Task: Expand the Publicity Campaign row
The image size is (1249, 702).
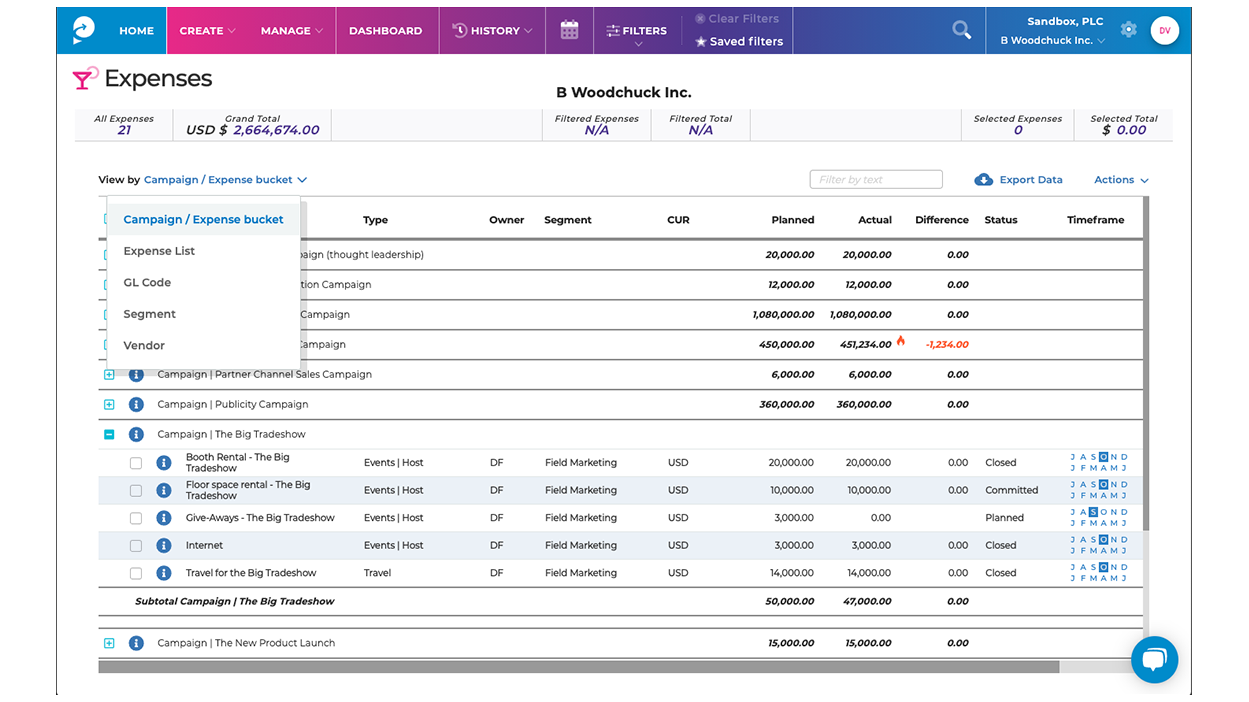Action: [108, 404]
